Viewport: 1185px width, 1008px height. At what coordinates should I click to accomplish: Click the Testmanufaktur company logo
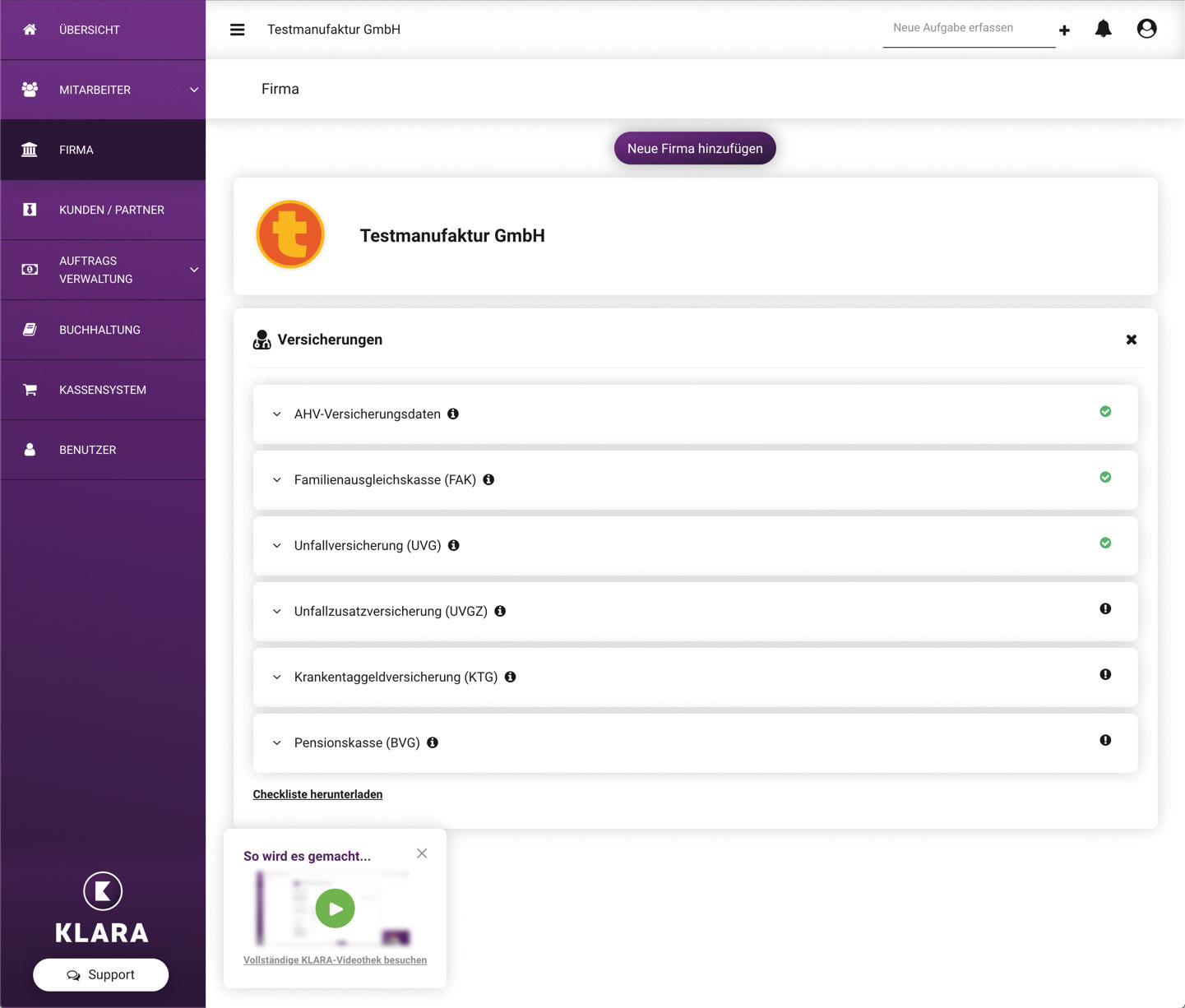tap(290, 234)
